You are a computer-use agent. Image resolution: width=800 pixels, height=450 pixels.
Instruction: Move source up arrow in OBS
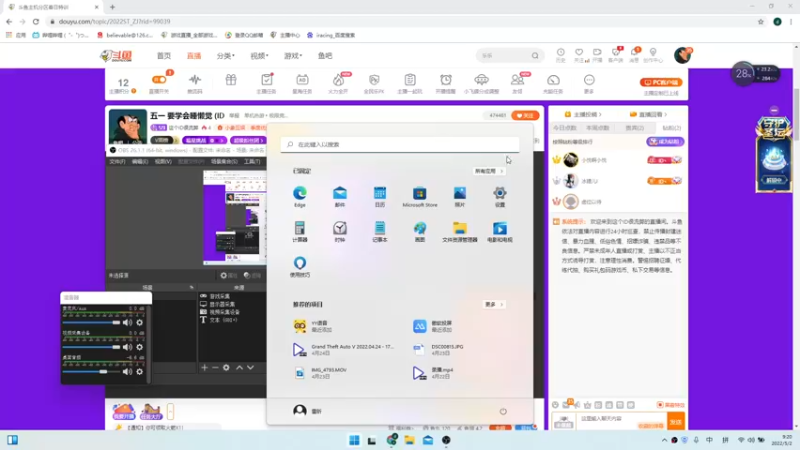pos(239,367)
